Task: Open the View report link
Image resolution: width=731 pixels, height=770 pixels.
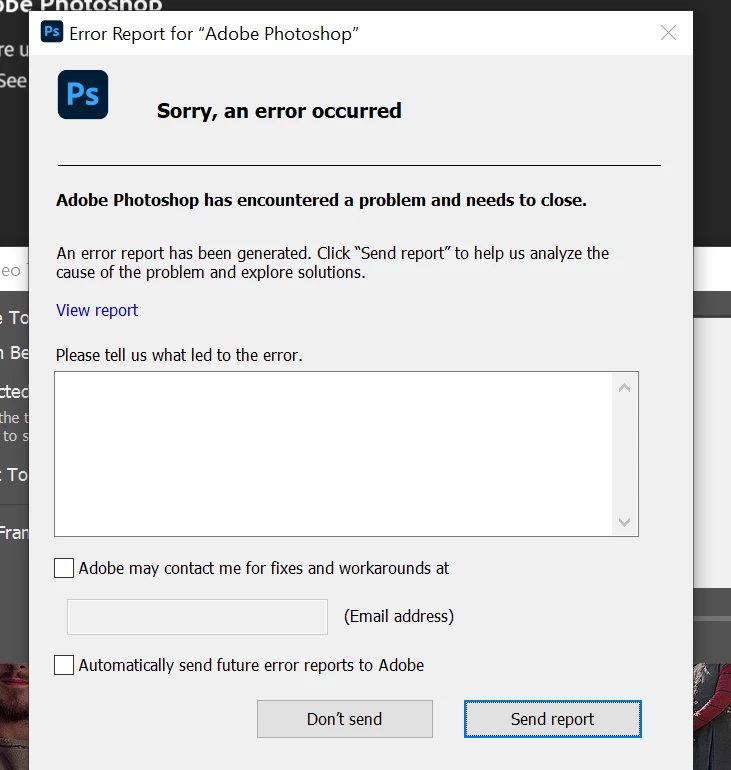Action: [97, 310]
